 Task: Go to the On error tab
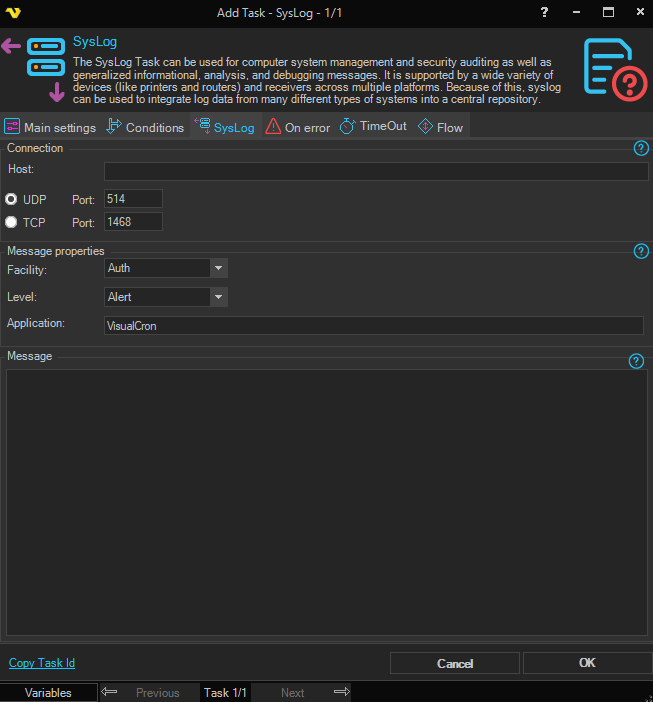(297, 127)
